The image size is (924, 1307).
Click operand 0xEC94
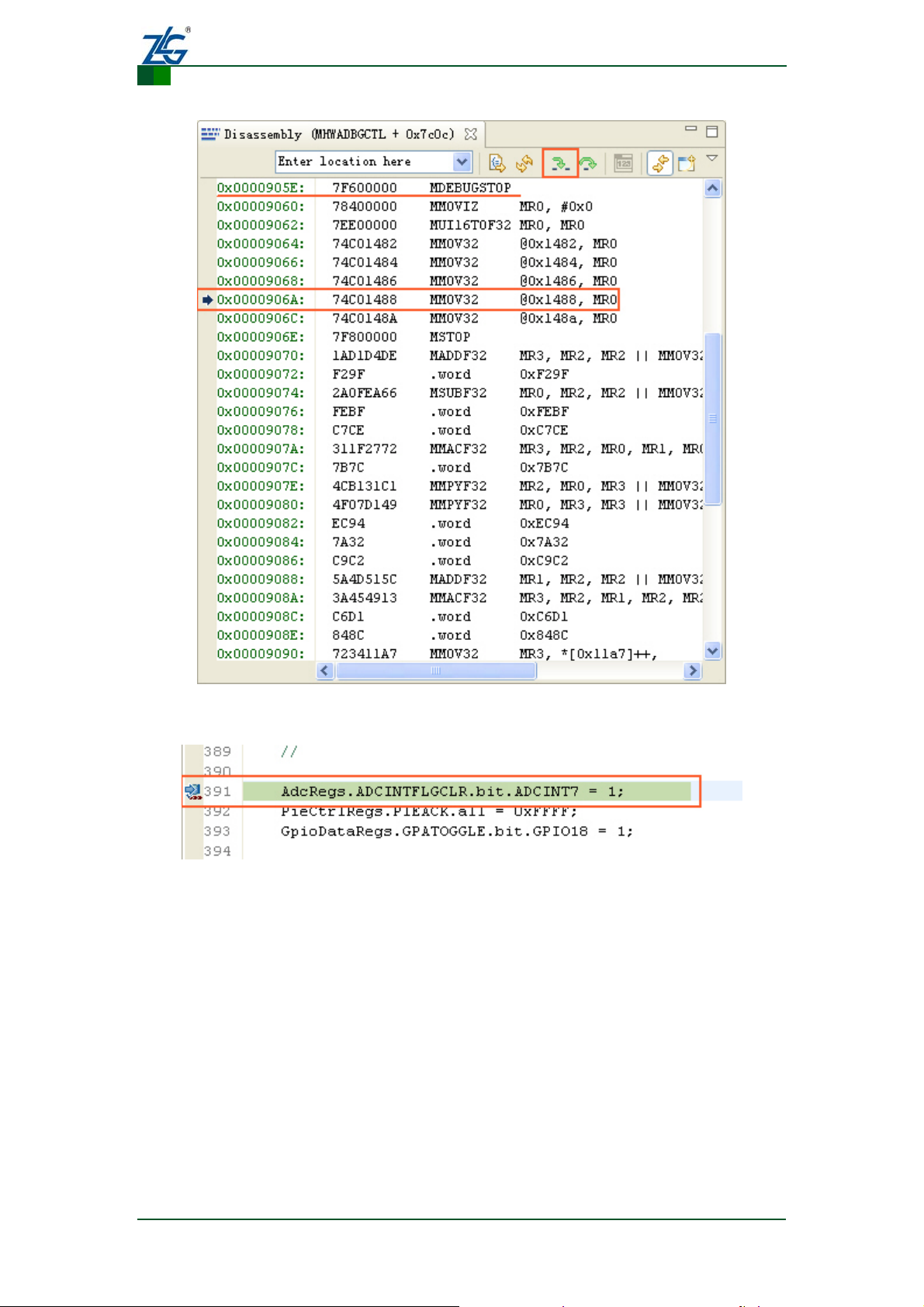(544, 523)
